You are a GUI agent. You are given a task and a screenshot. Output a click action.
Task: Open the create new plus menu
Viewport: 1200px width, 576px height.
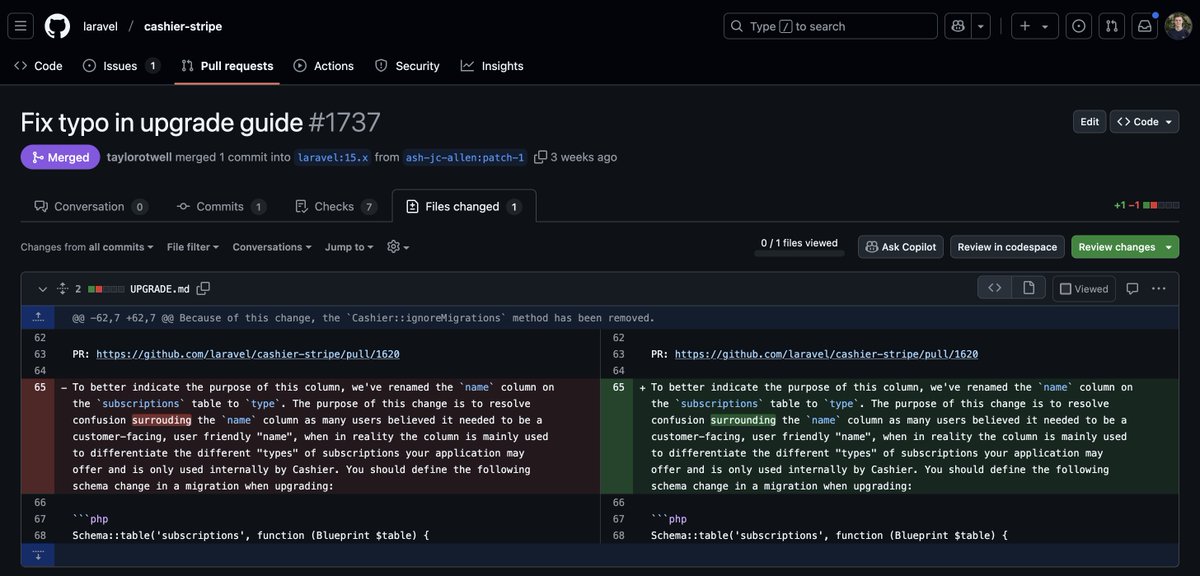1035,26
